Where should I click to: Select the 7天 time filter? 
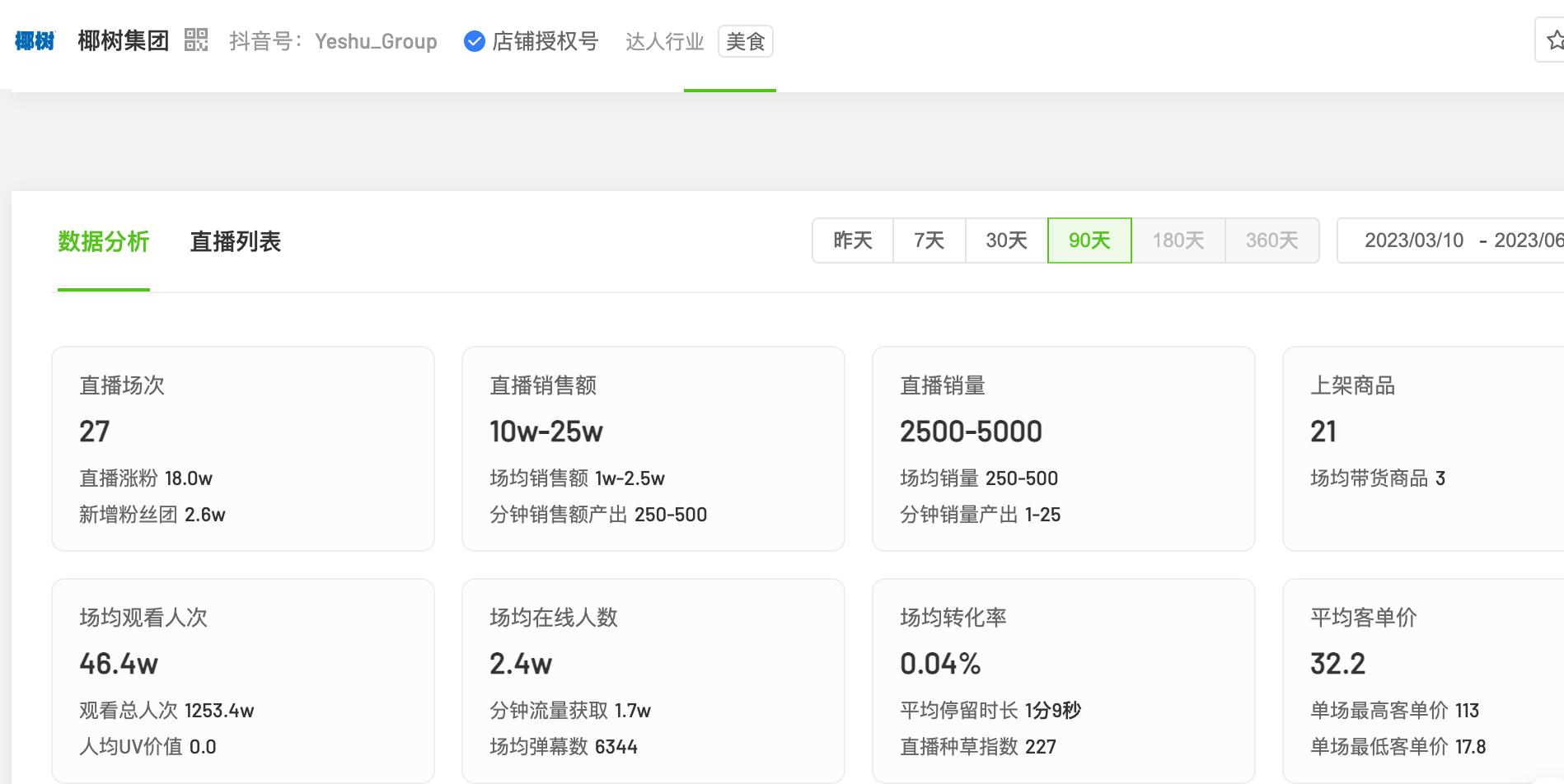pyautogui.click(x=928, y=240)
